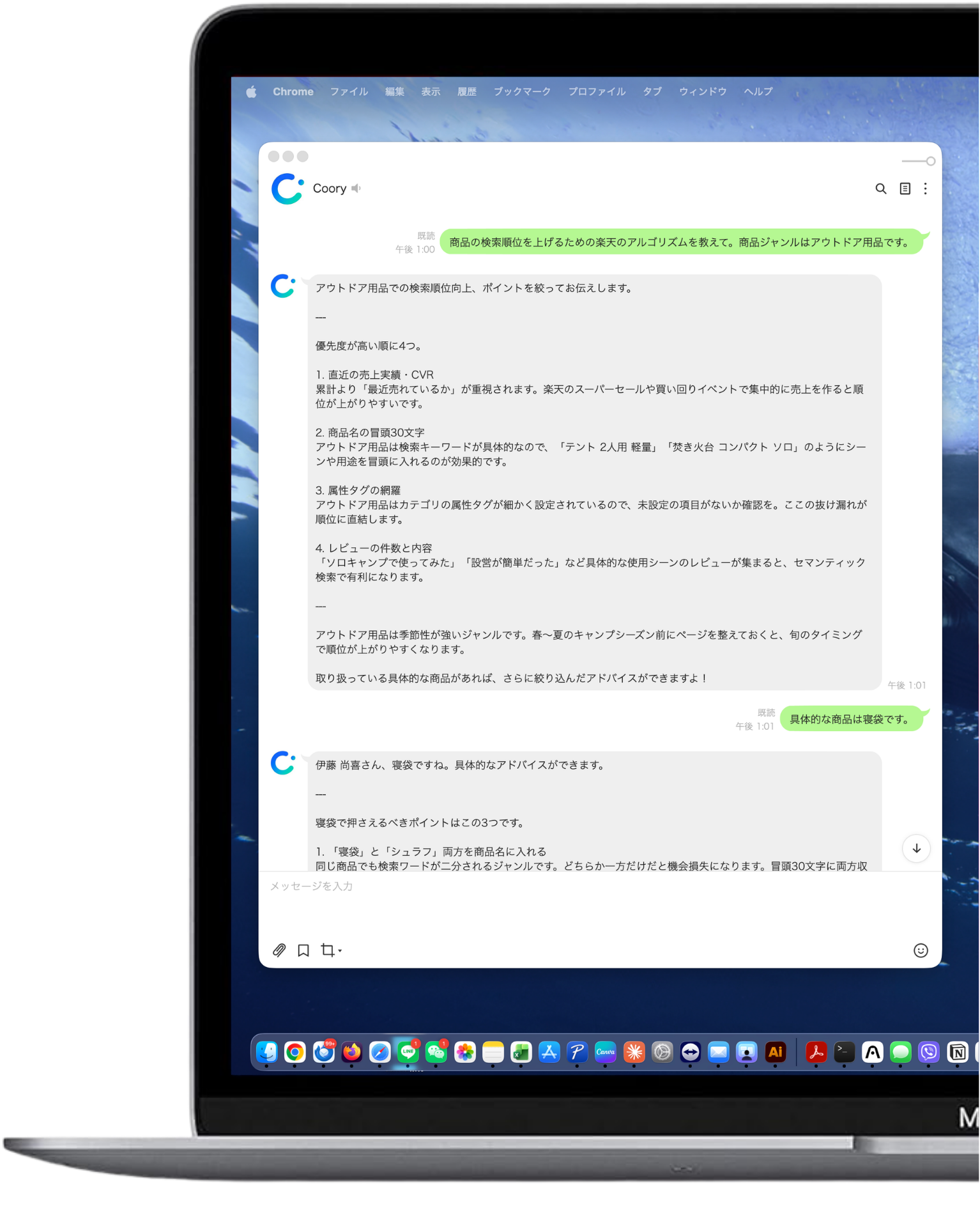Image resolution: width=980 pixels, height=1206 pixels.
Task: Click the bookmark icon below message input
Action: point(303,950)
